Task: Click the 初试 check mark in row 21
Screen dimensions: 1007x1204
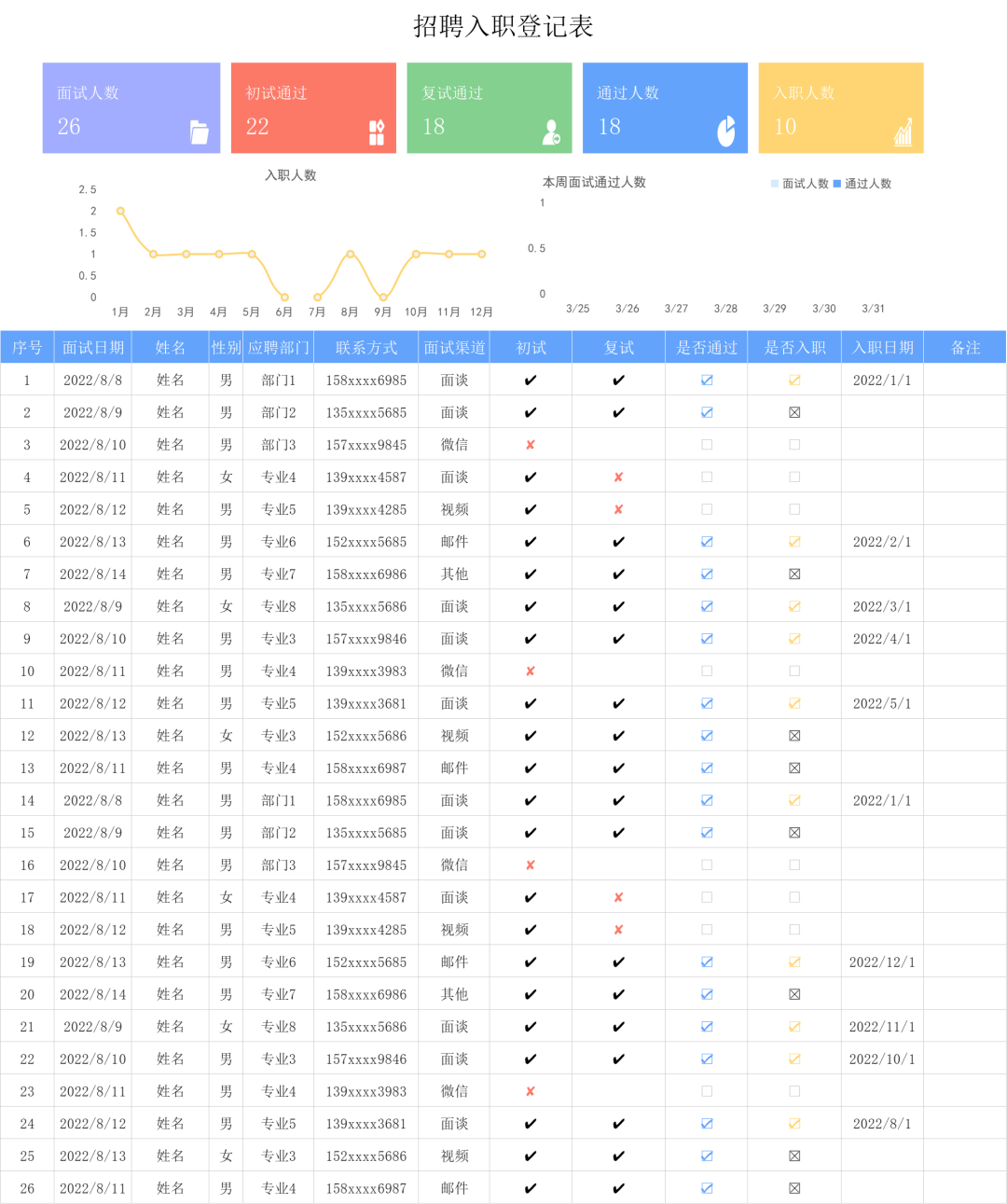Action: tap(531, 1027)
